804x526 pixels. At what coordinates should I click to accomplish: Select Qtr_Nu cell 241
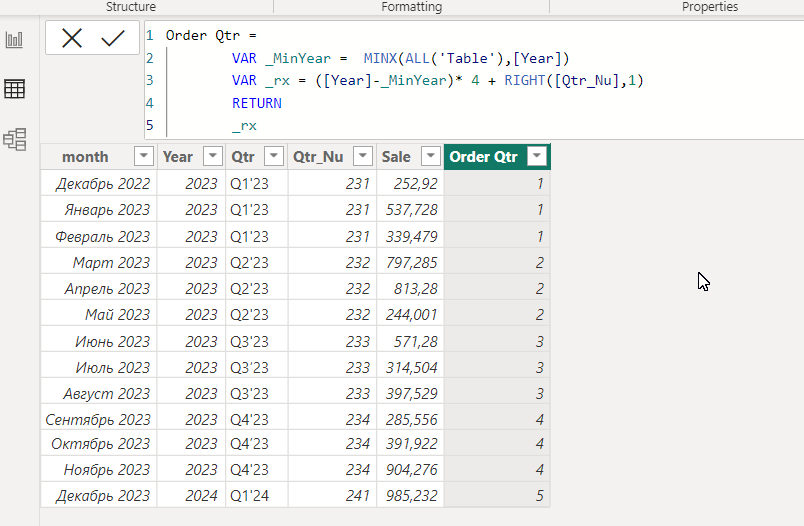332,496
